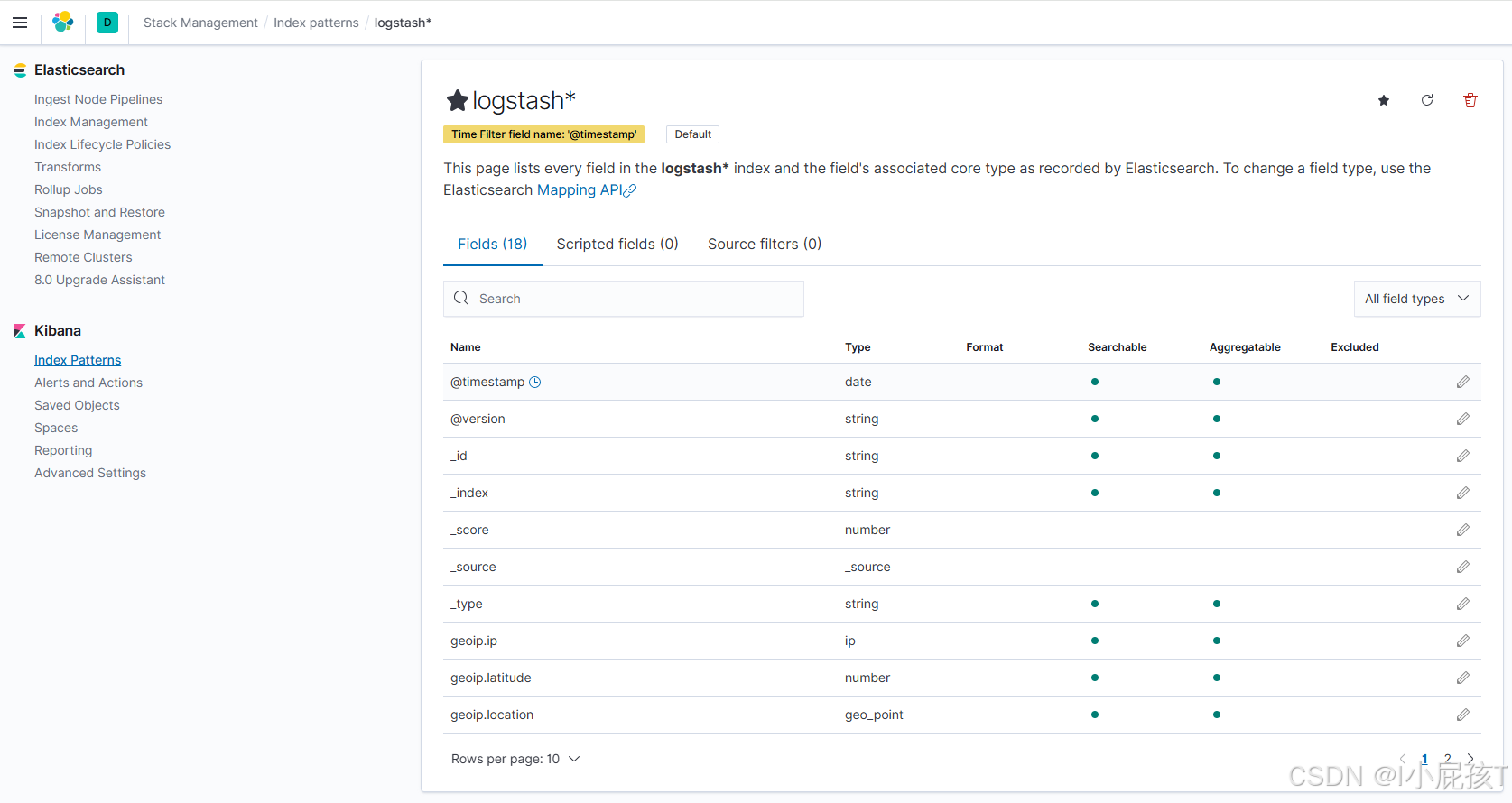Edit the geoip.ip field

pos(1463,641)
